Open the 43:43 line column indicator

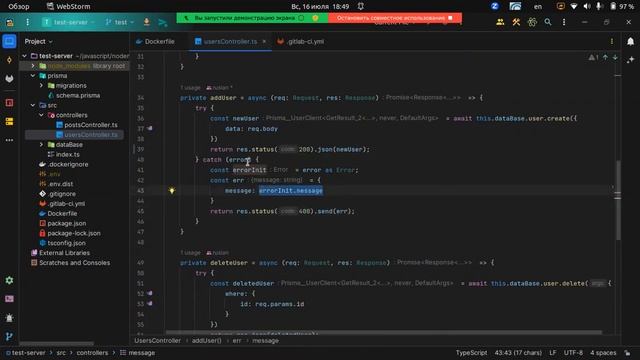pyautogui.click(x=518, y=353)
